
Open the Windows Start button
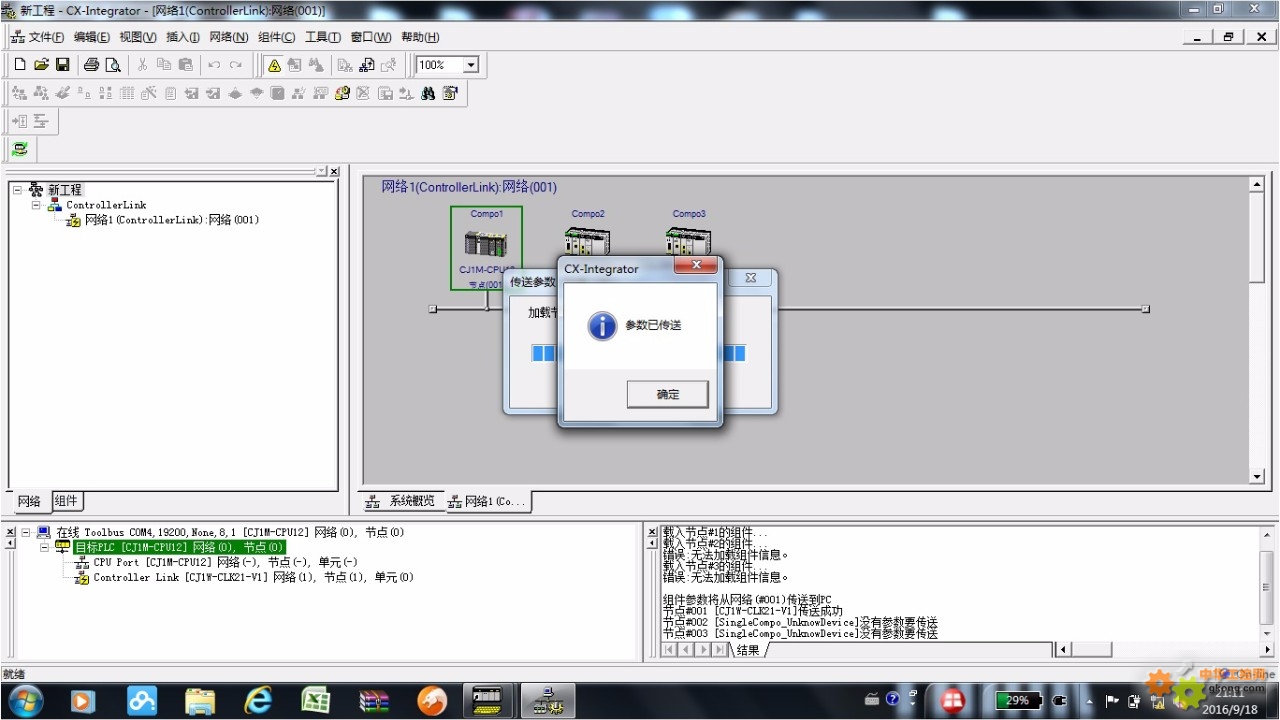(25, 701)
